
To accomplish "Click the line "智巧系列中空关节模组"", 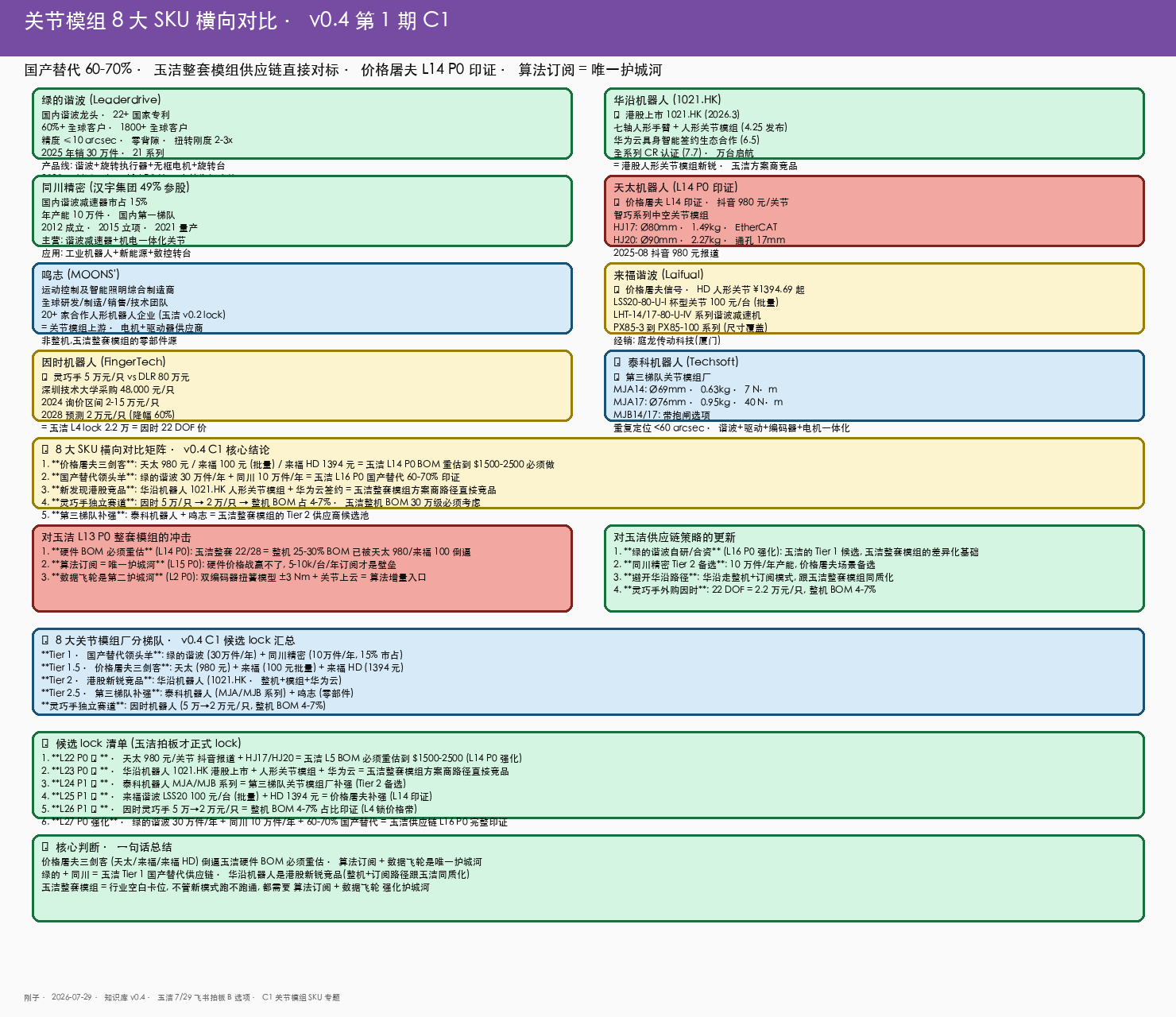I will click(x=661, y=215).
